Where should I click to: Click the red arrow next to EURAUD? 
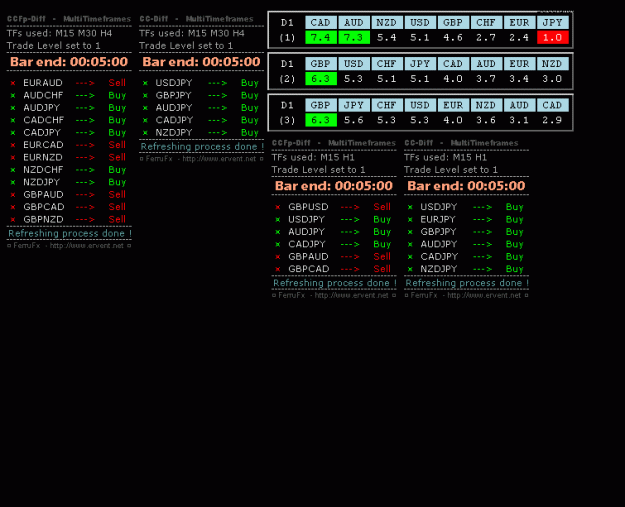click(85, 83)
